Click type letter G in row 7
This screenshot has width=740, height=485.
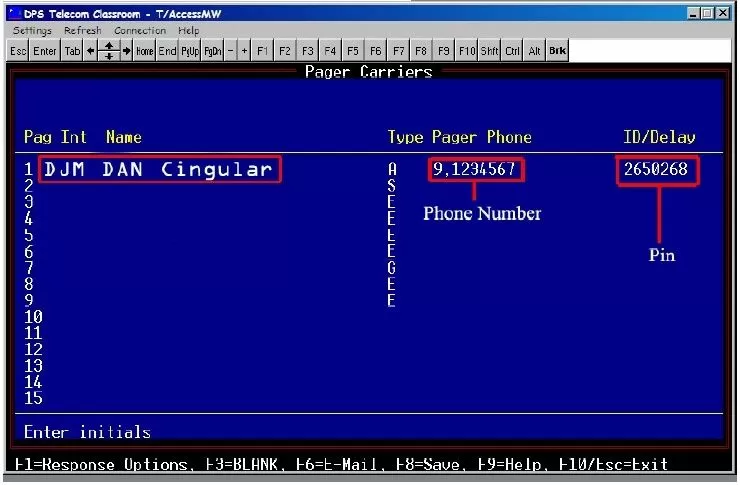point(392,268)
